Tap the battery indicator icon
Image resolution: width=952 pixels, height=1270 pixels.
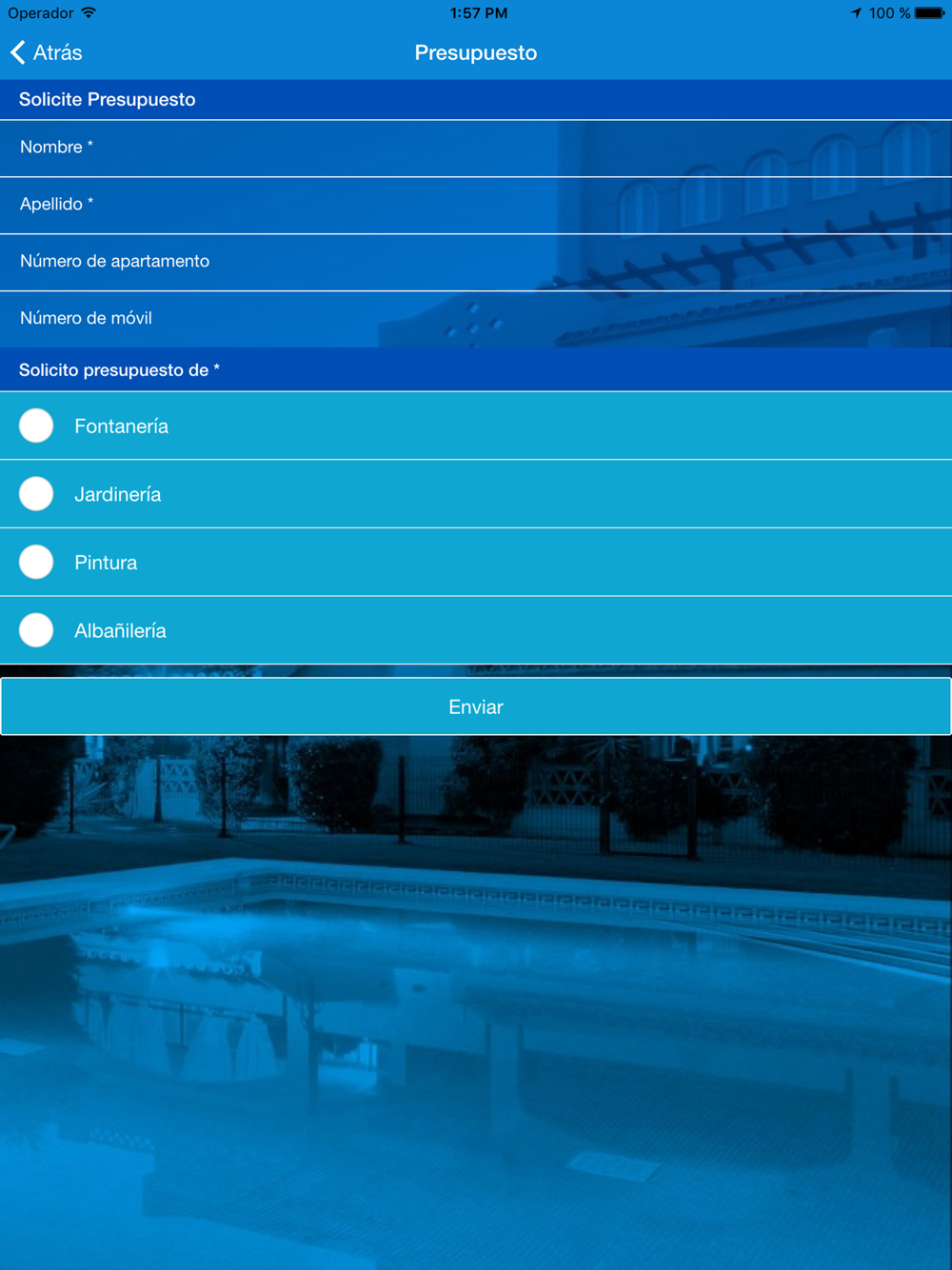930,13
